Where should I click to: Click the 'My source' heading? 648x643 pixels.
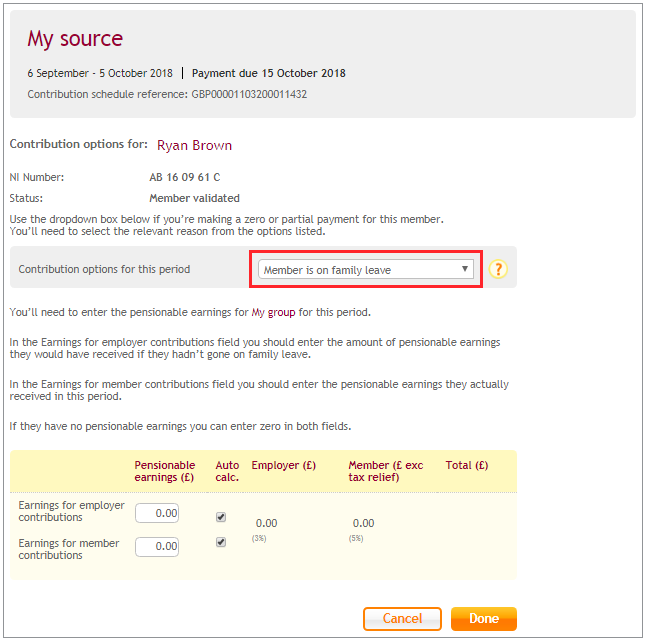point(75,39)
